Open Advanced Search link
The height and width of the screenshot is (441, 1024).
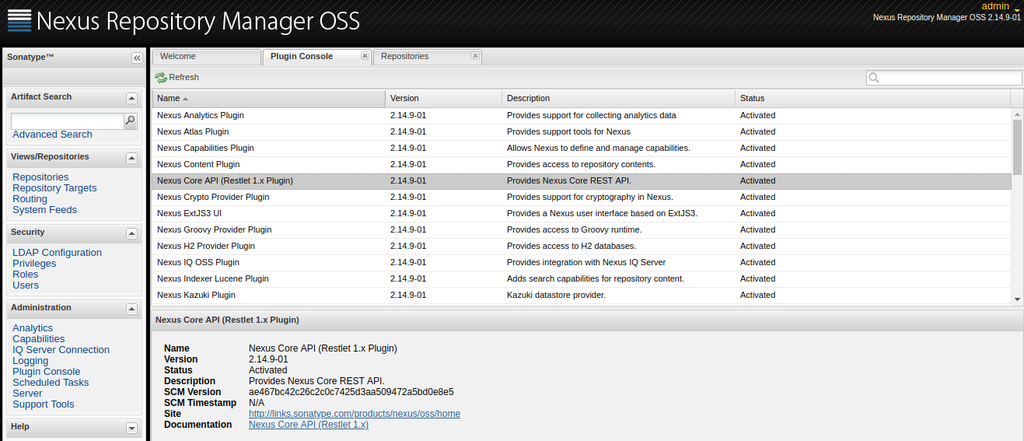tap(52, 134)
